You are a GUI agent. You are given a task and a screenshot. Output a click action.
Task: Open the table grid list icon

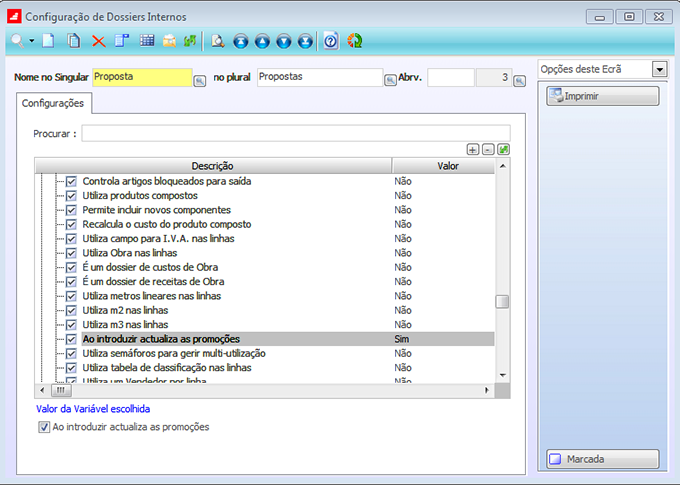[147, 41]
